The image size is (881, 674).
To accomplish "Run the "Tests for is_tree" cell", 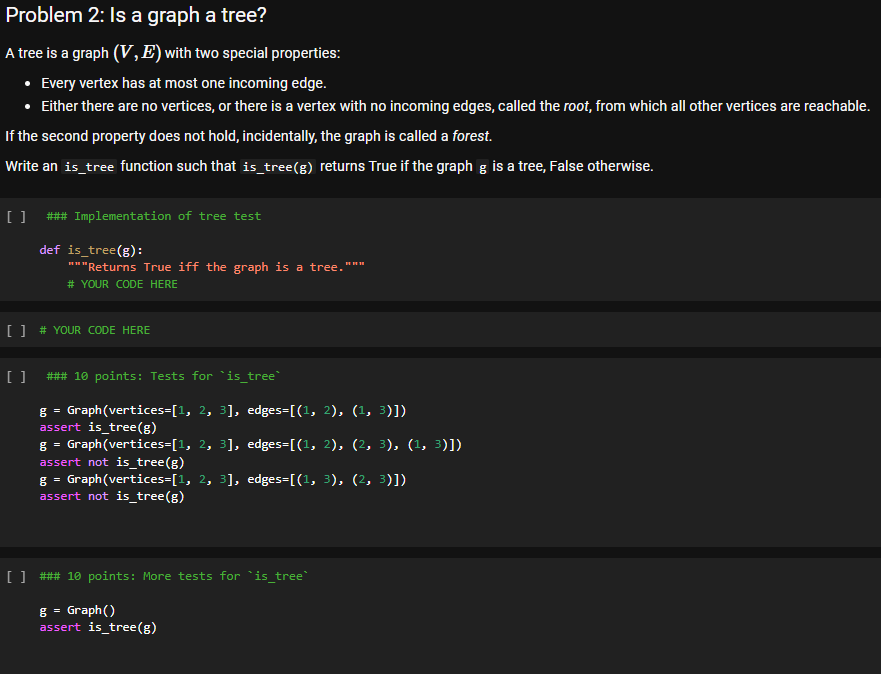I will [14, 376].
